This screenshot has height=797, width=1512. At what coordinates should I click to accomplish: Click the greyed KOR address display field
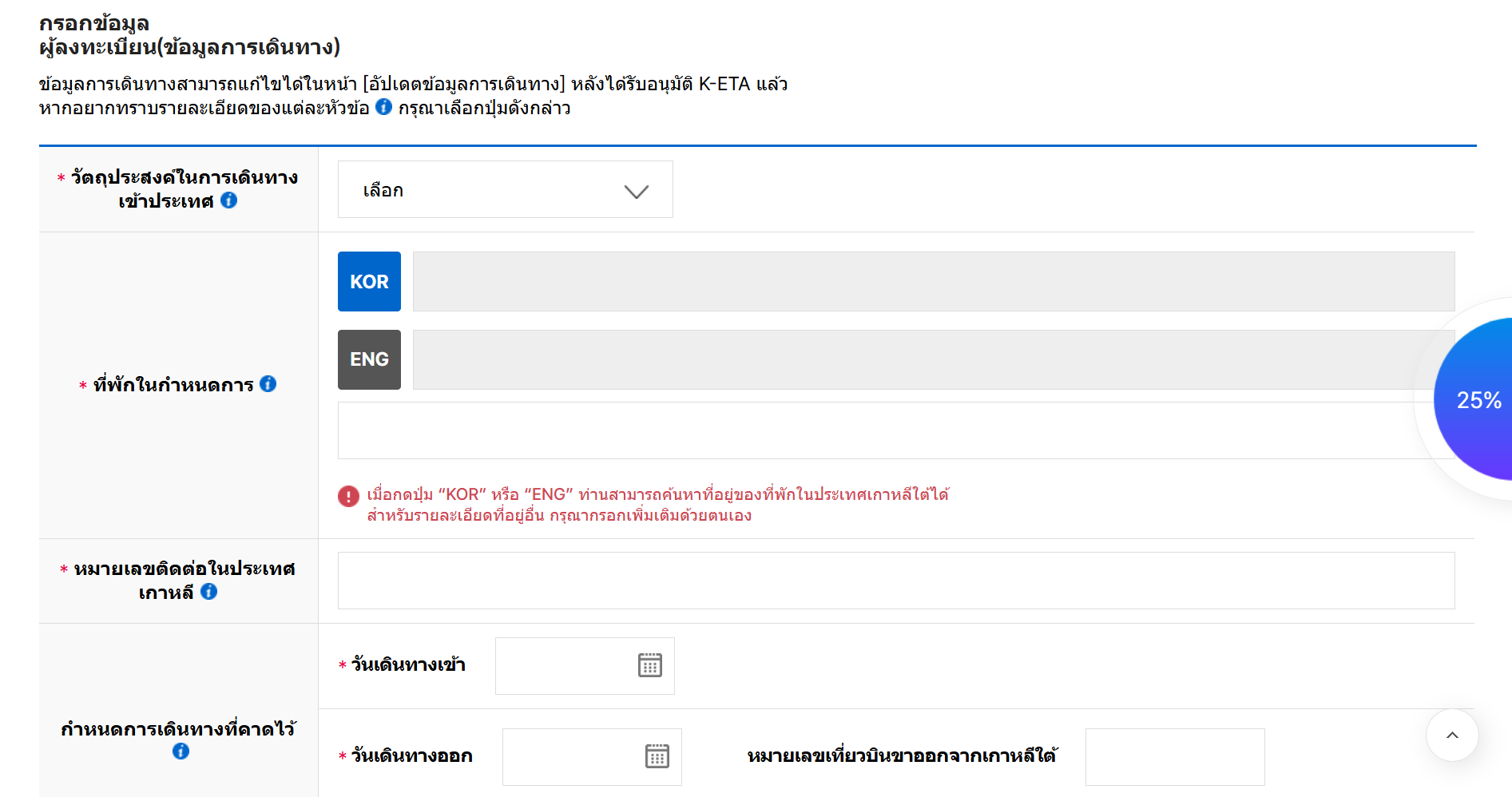click(x=933, y=281)
